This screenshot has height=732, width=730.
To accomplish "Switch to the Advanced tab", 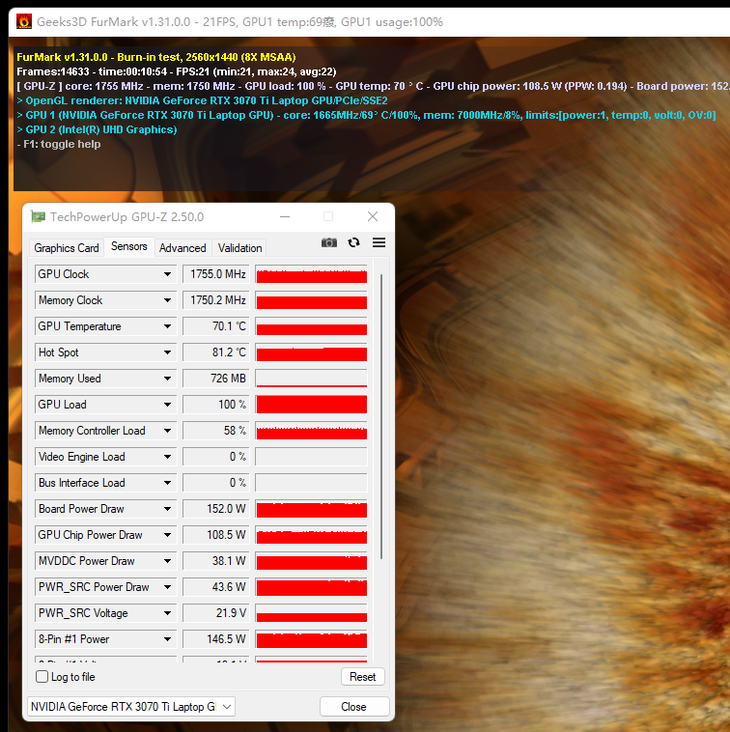I will [x=182, y=248].
